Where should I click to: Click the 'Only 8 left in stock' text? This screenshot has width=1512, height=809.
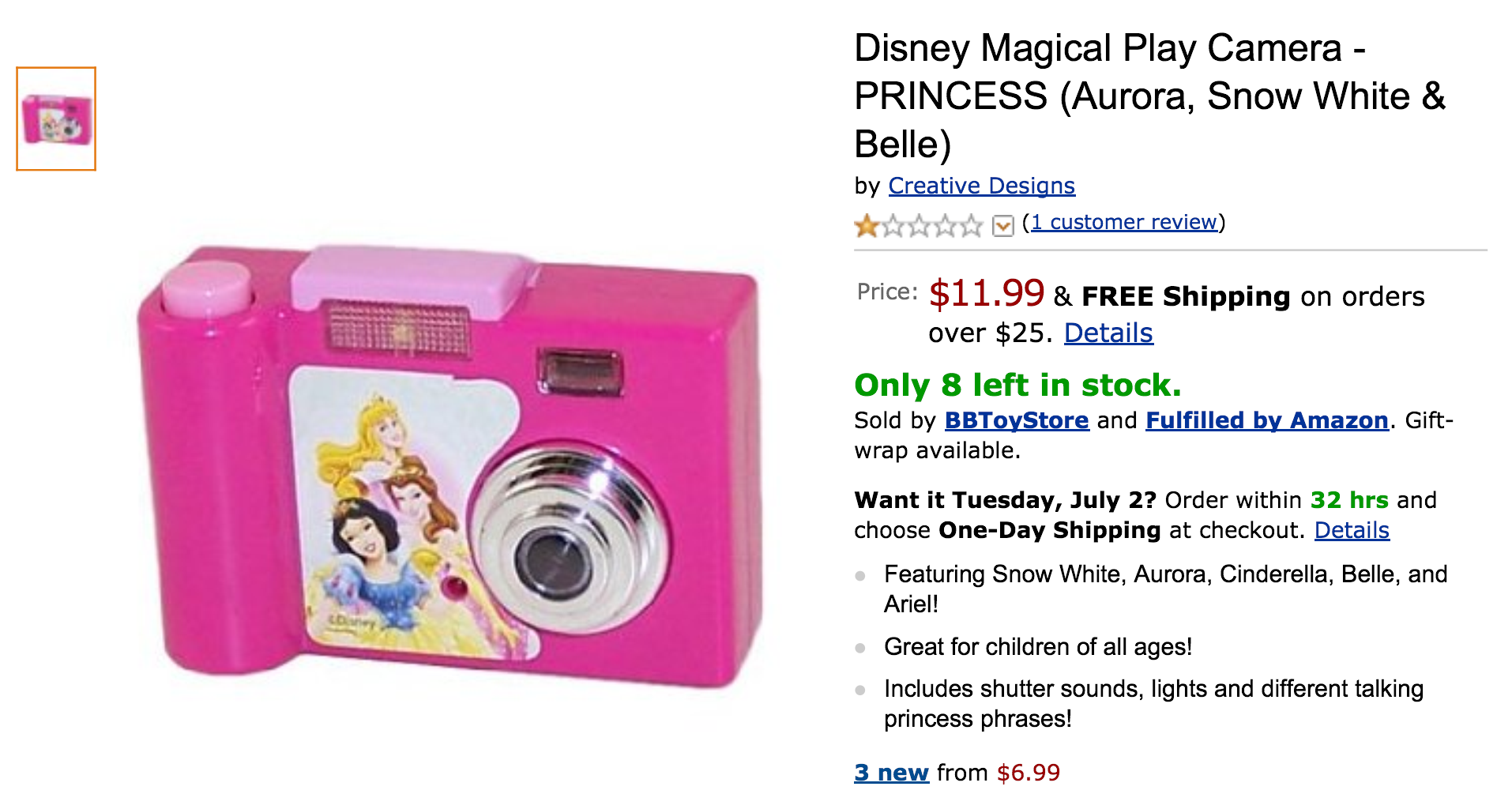[x=1017, y=386]
